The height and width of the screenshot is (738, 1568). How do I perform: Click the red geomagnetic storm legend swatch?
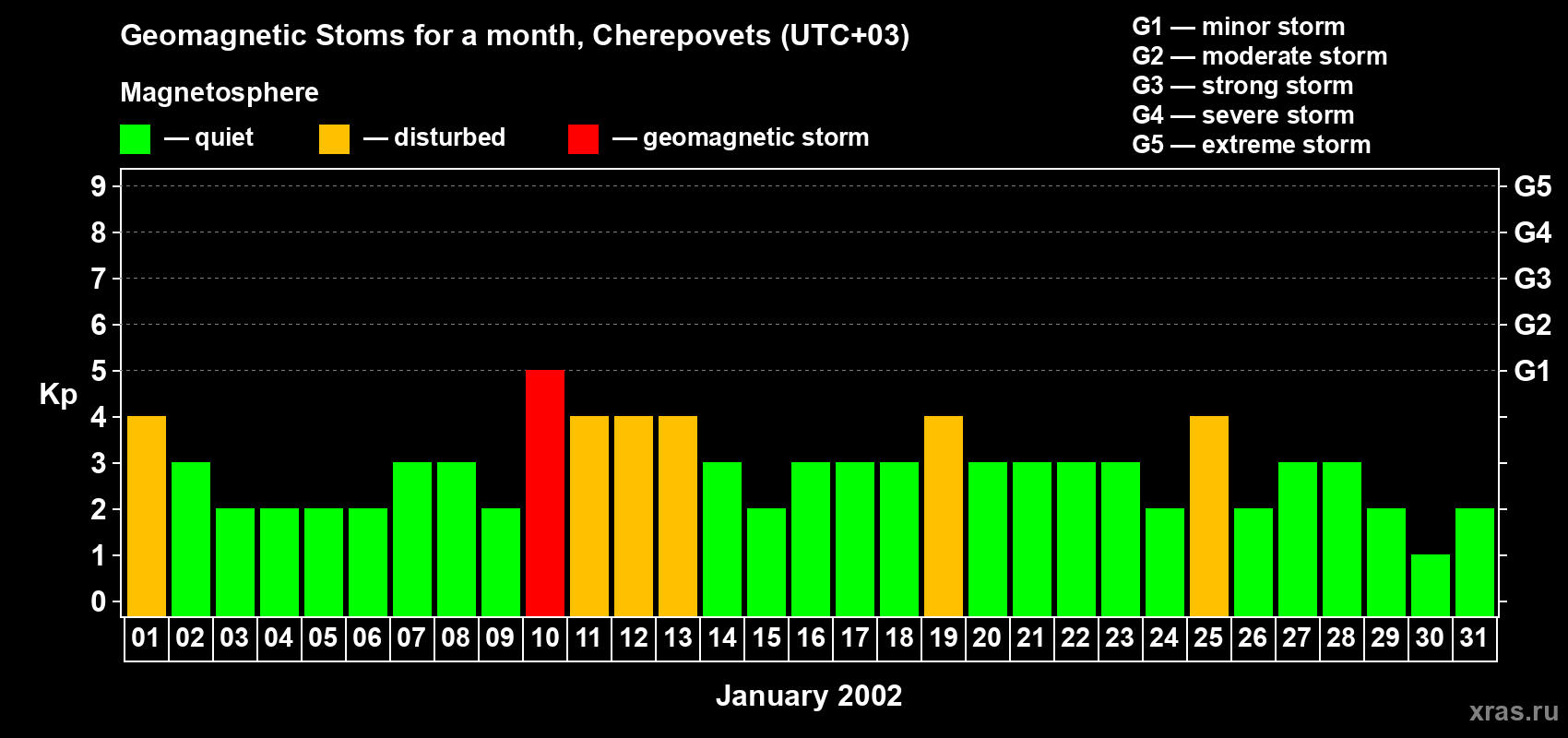click(583, 139)
